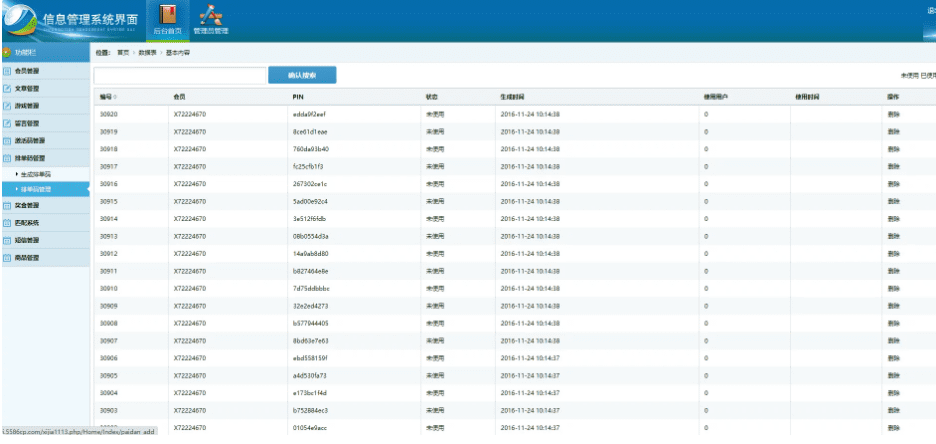Delete row 30919

(894, 131)
